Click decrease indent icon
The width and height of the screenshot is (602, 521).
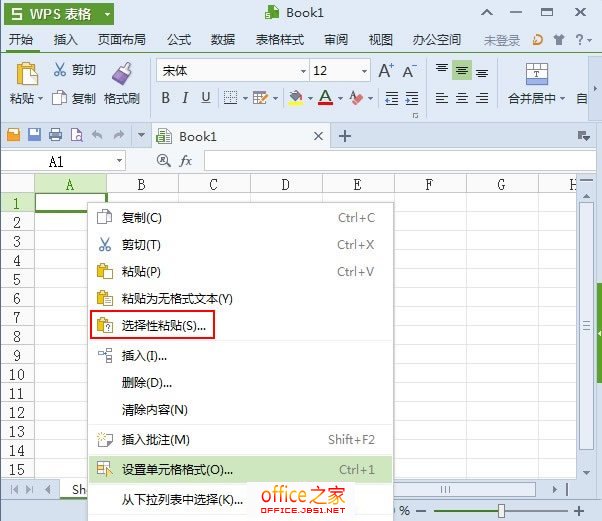tap(392, 98)
